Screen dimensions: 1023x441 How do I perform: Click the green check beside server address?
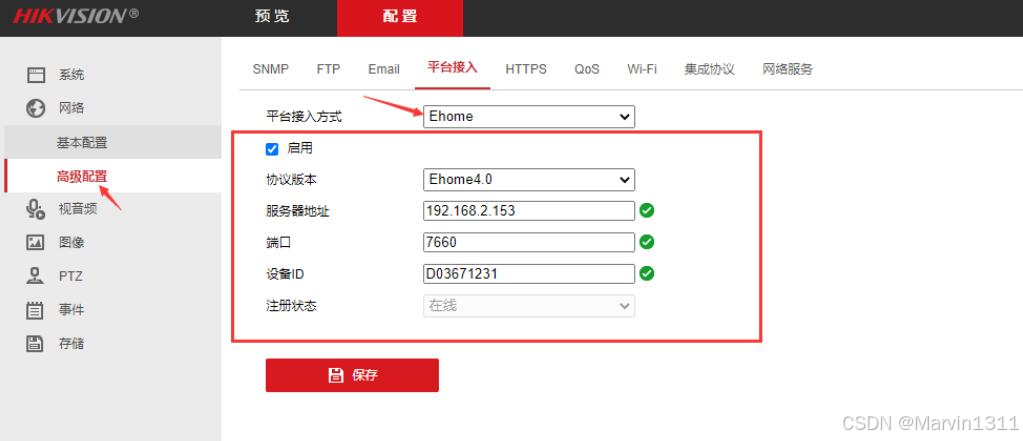point(647,211)
